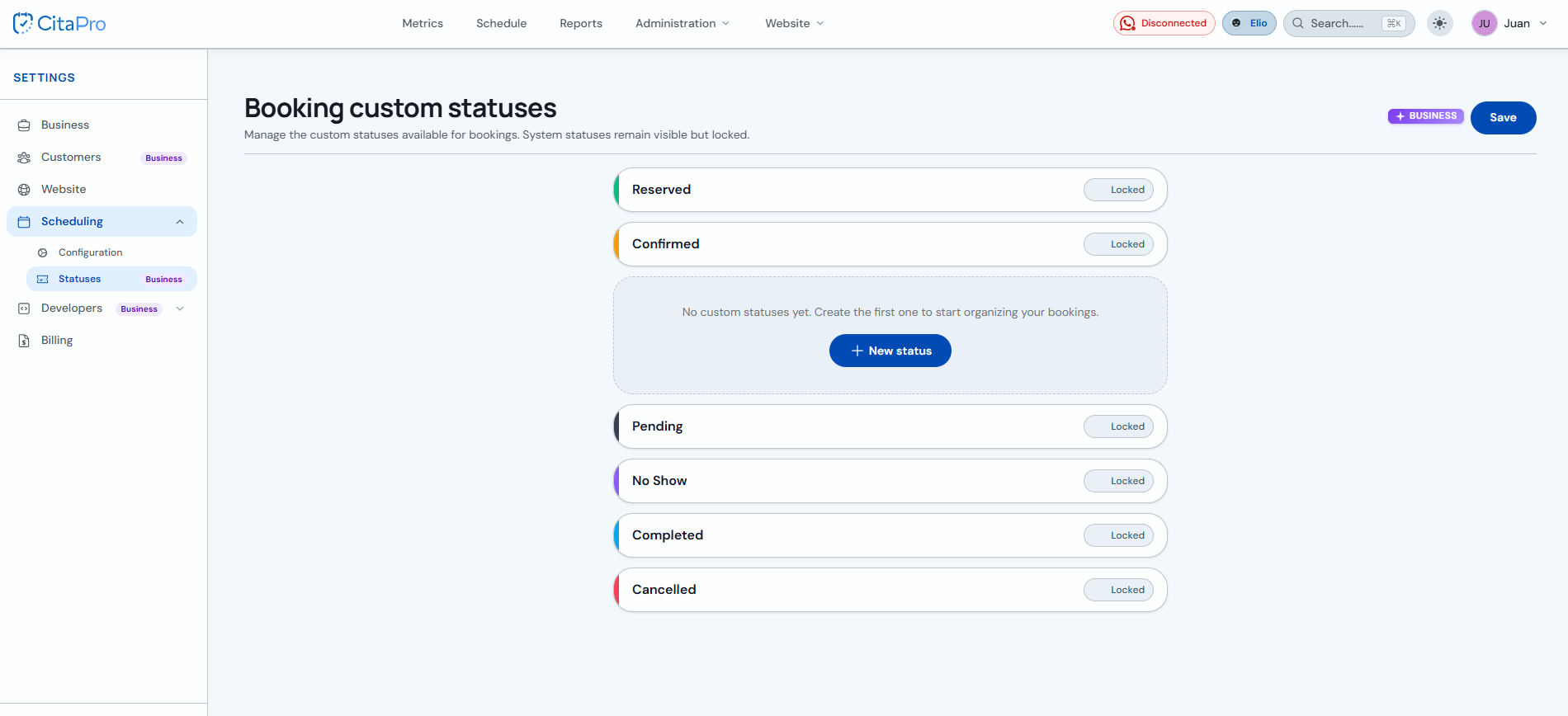Click the CitaPro logo icon

(23, 23)
